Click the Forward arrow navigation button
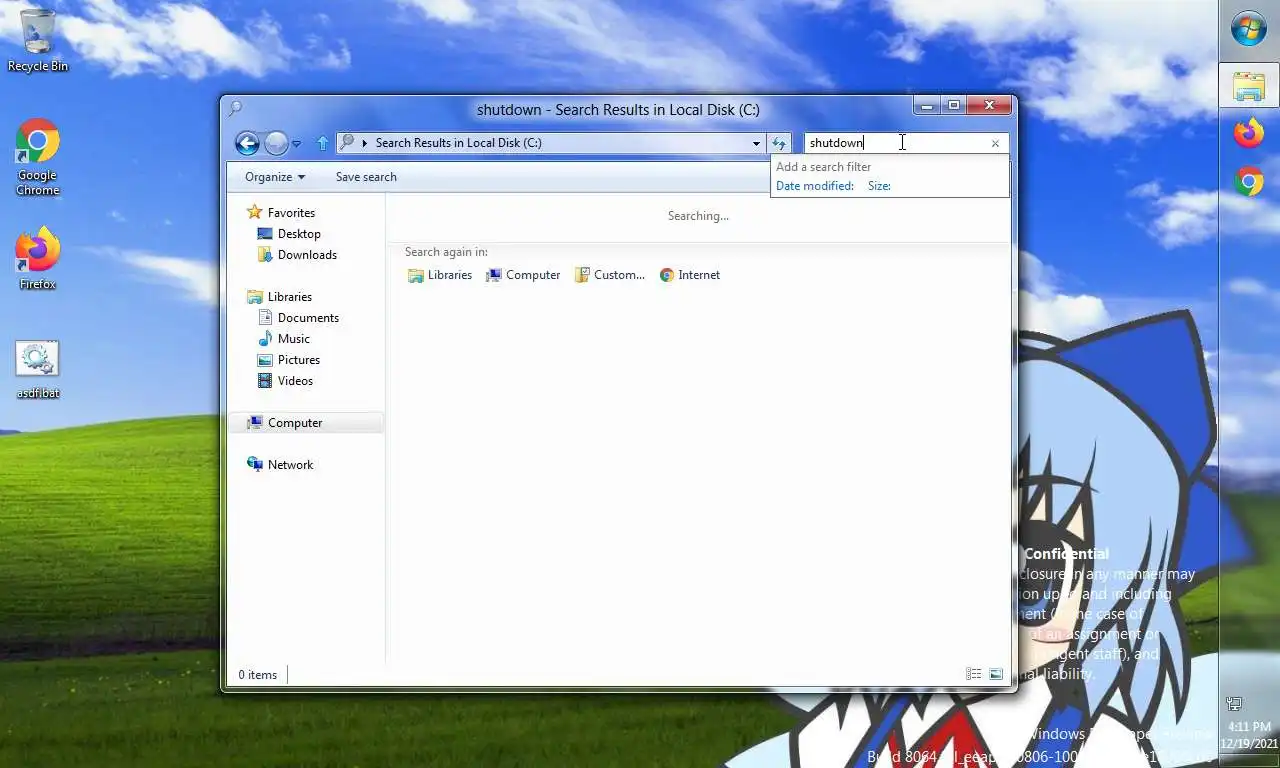The width and height of the screenshot is (1280, 768). click(x=276, y=143)
